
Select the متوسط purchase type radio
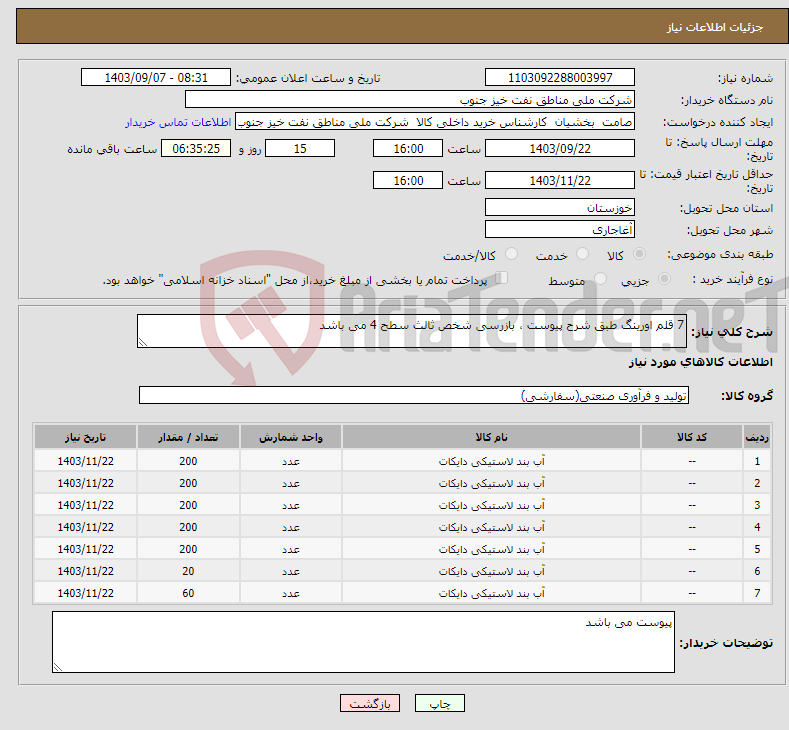tap(600, 279)
